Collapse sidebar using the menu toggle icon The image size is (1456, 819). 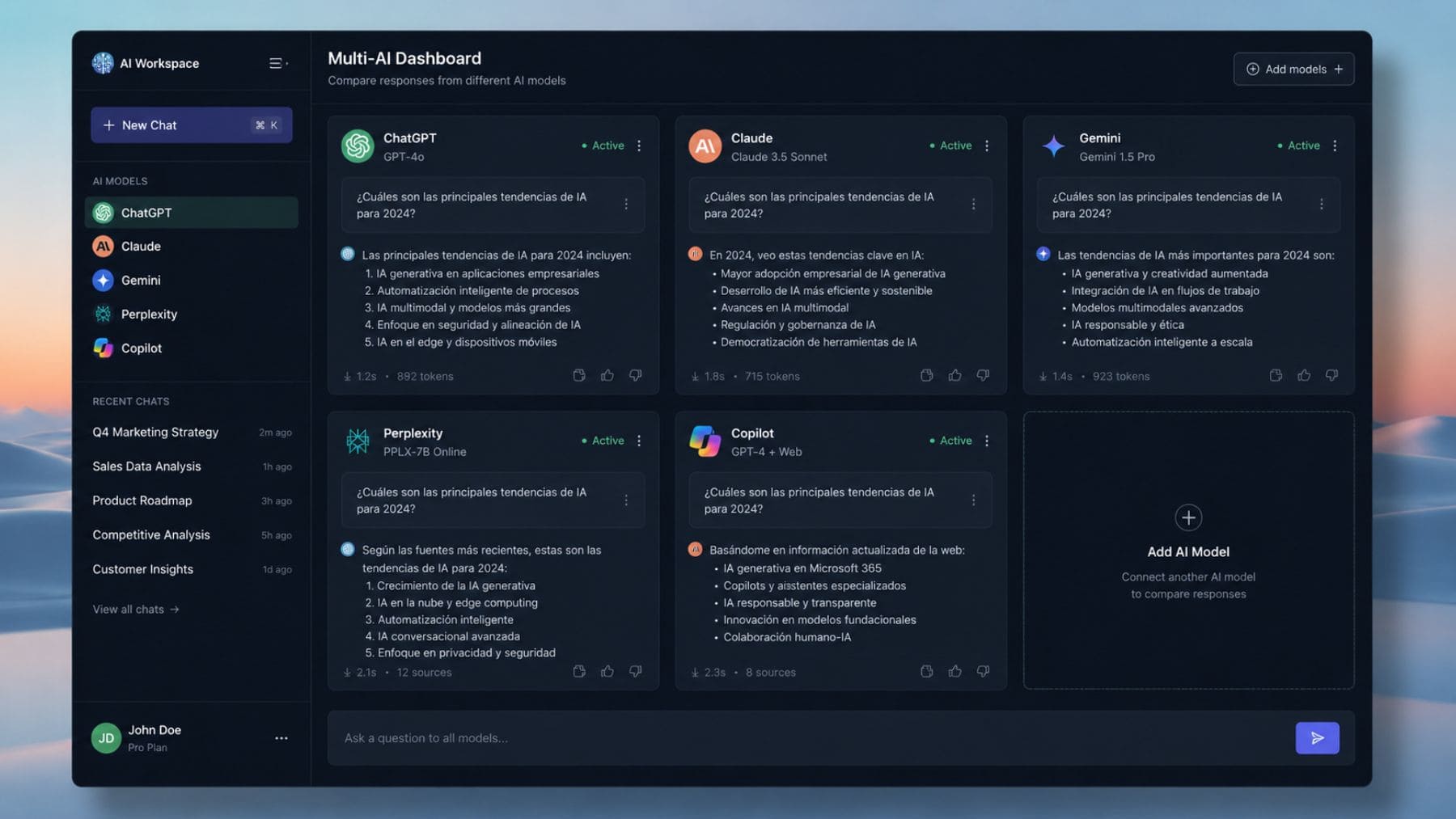click(x=277, y=63)
